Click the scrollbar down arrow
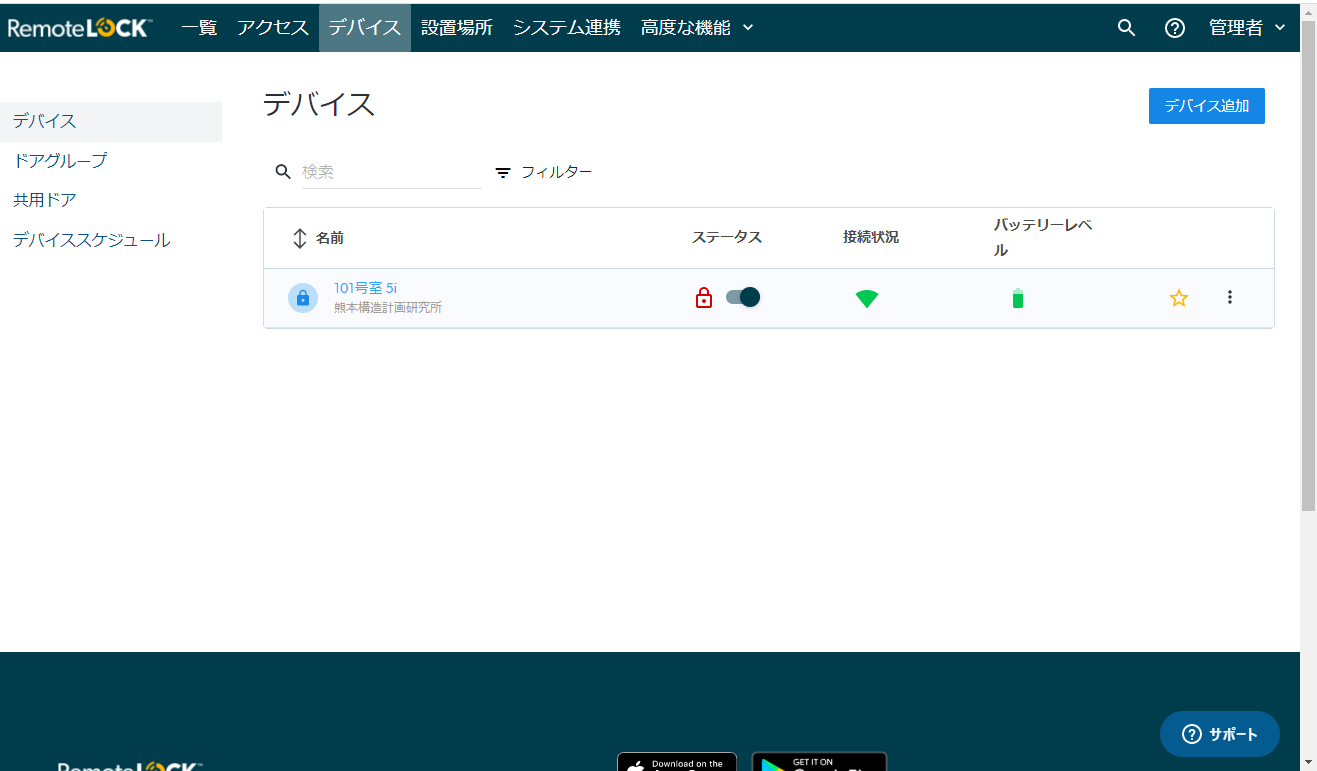Viewport: 1317px width, 771px height. [1308, 762]
